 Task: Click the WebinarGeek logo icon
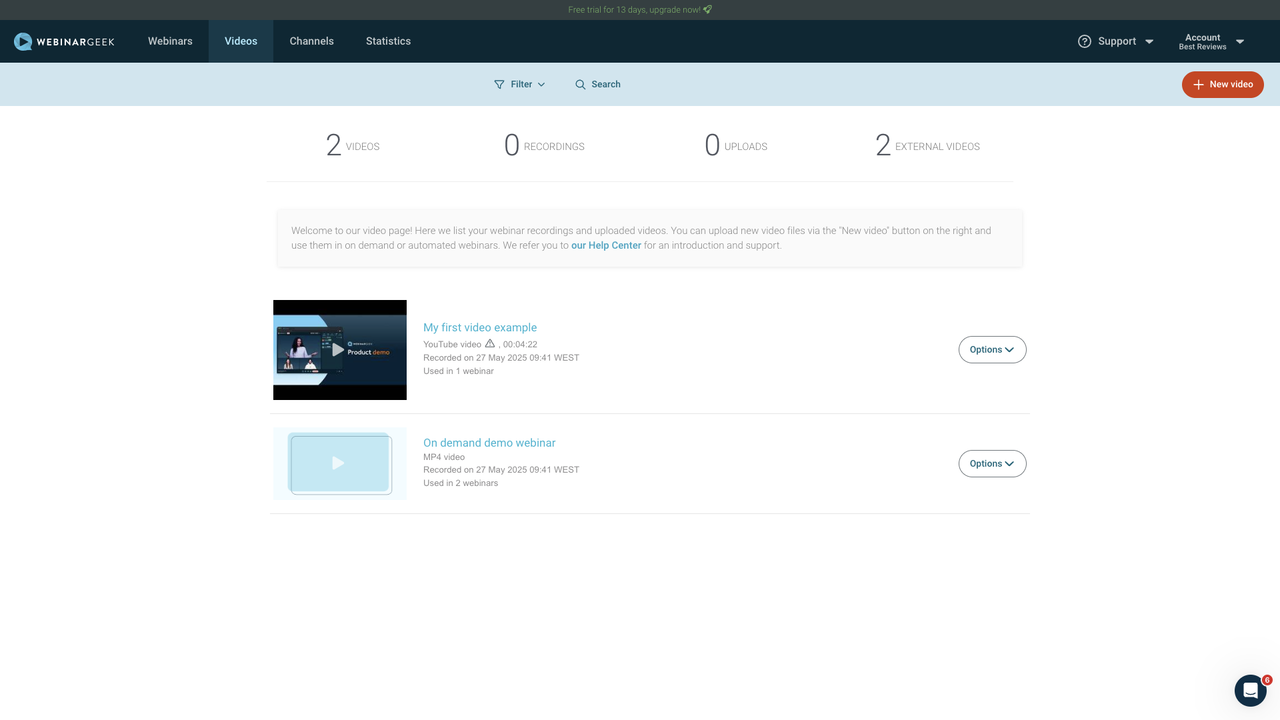click(x=23, y=41)
